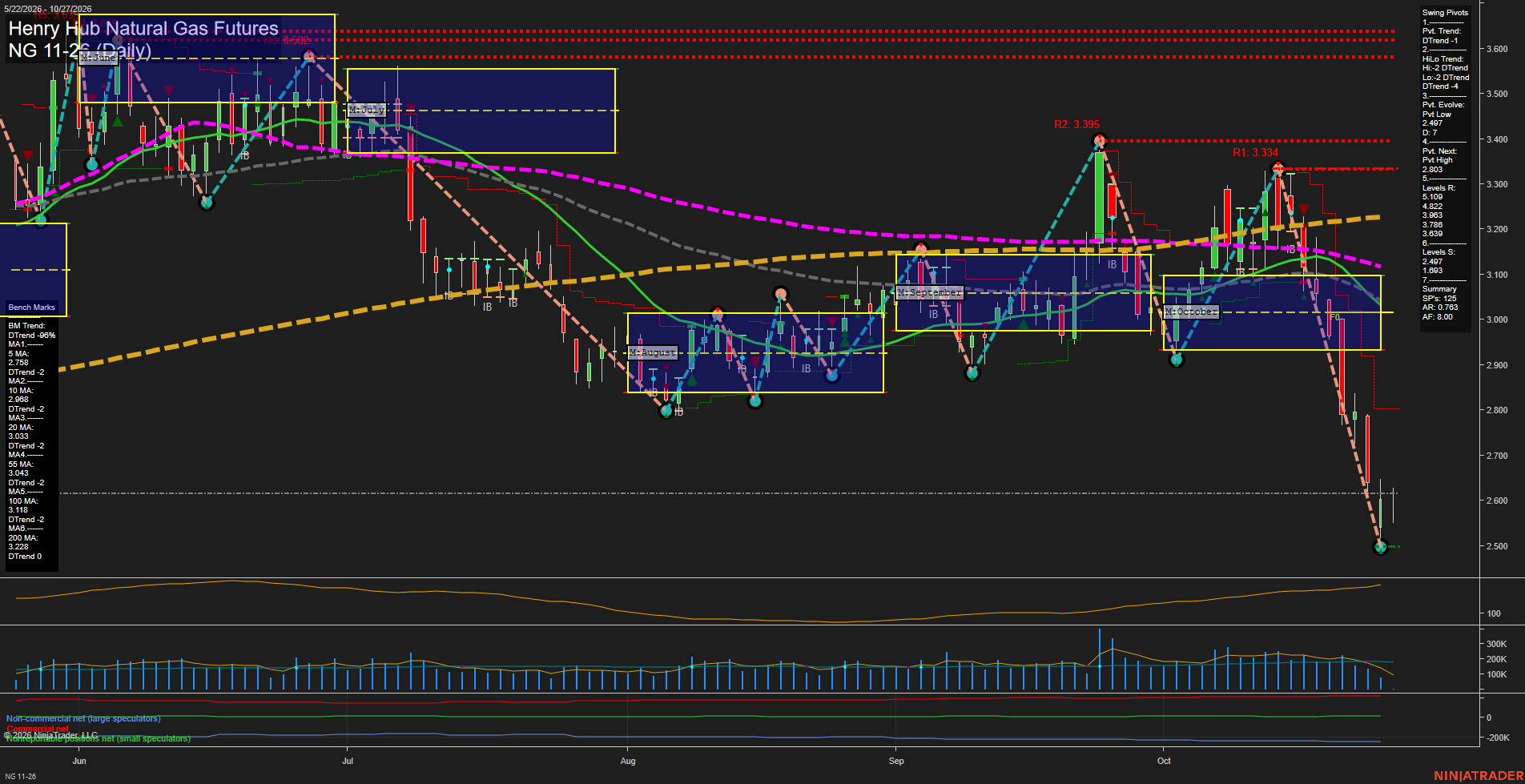This screenshot has height=784, width=1525.
Task: Click the "Levels R:" heading in Swing Pivots
Action: coord(1438,188)
